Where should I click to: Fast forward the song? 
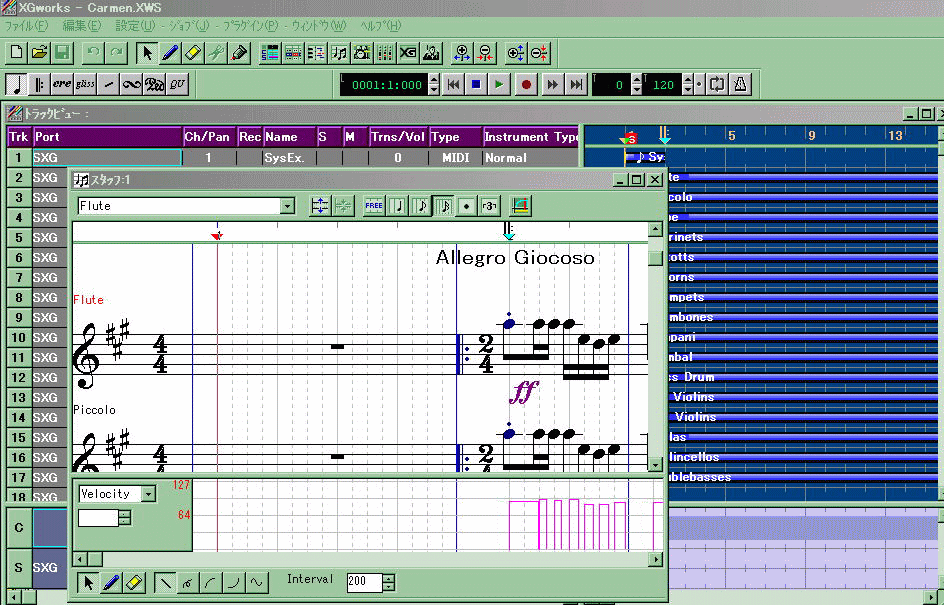553,85
